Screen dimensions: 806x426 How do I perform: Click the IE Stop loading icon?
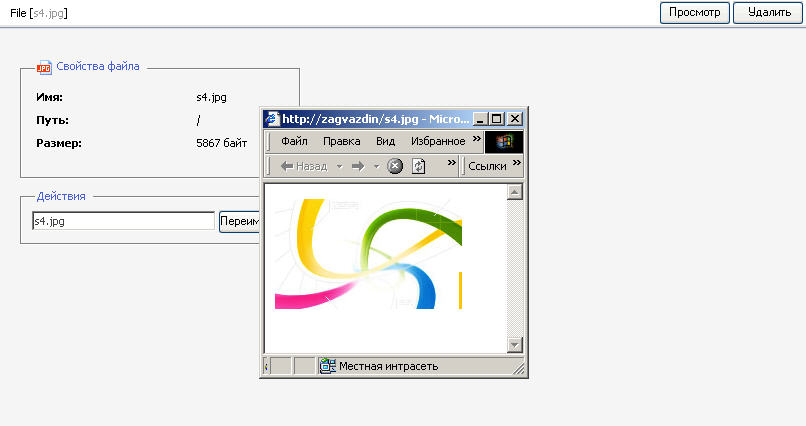coord(395,166)
